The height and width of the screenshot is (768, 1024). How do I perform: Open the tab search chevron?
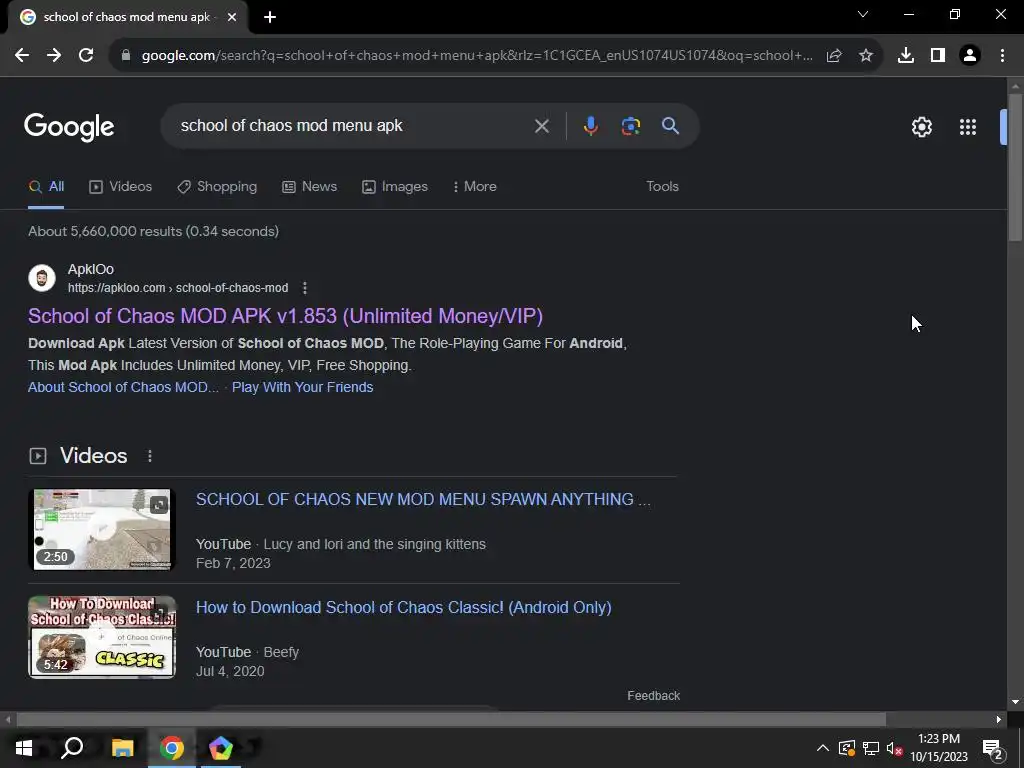(x=863, y=14)
